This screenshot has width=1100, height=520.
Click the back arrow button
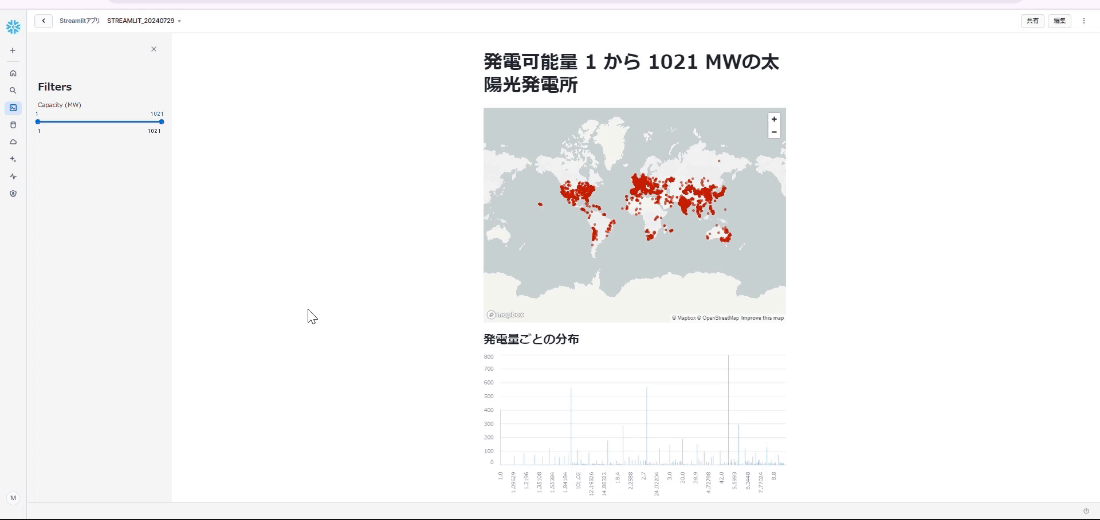click(44, 21)
